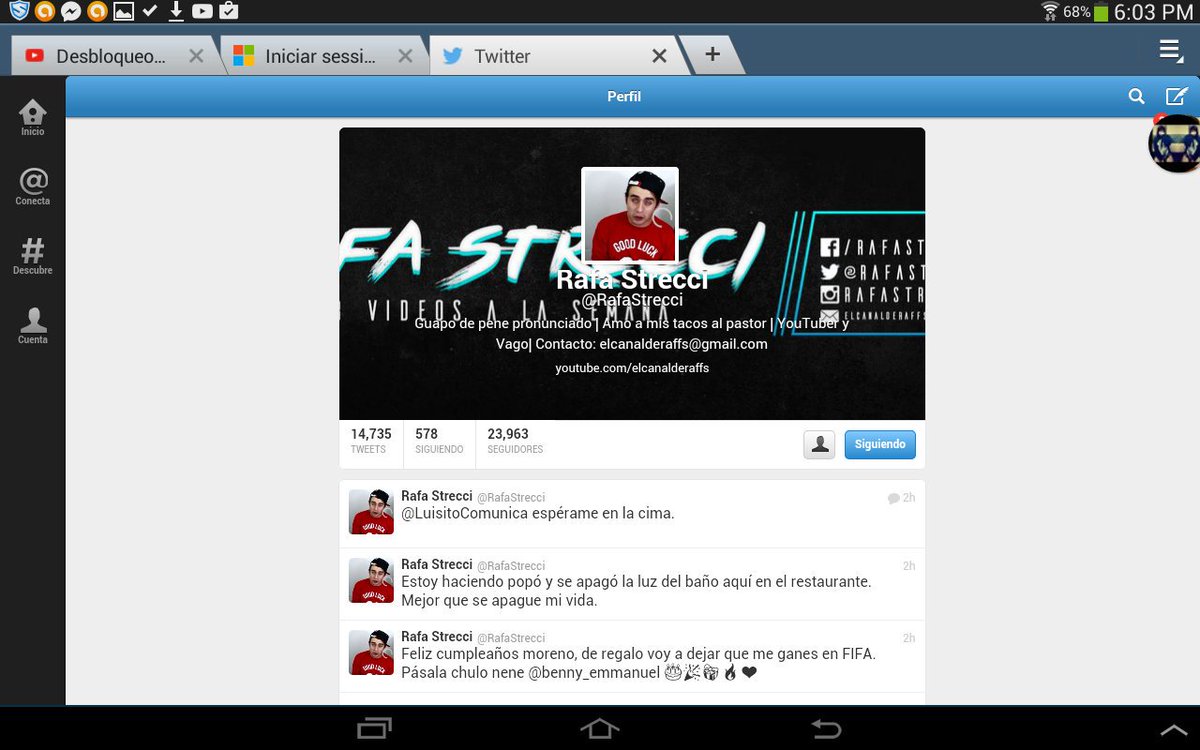
Task: Tap the picture notification icon in status bar
Action: [x=123, y=12]
